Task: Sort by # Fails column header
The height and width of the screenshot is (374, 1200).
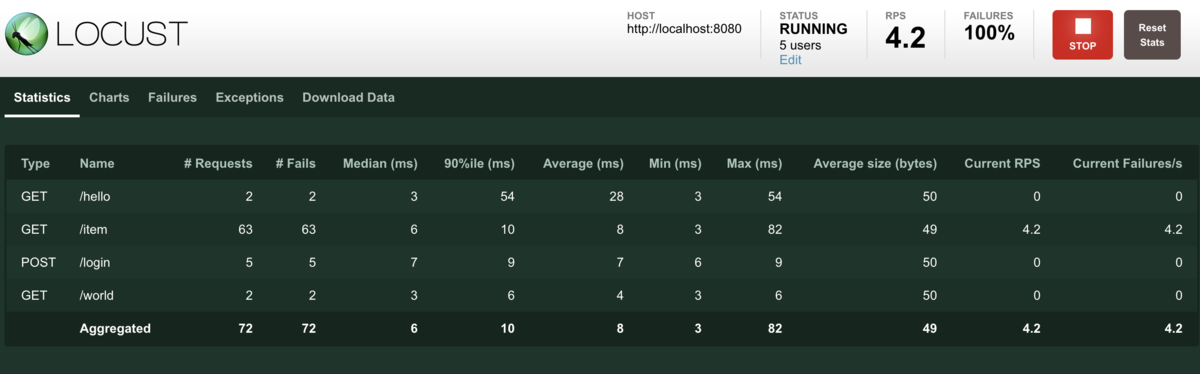Action: tap(295, 163)
